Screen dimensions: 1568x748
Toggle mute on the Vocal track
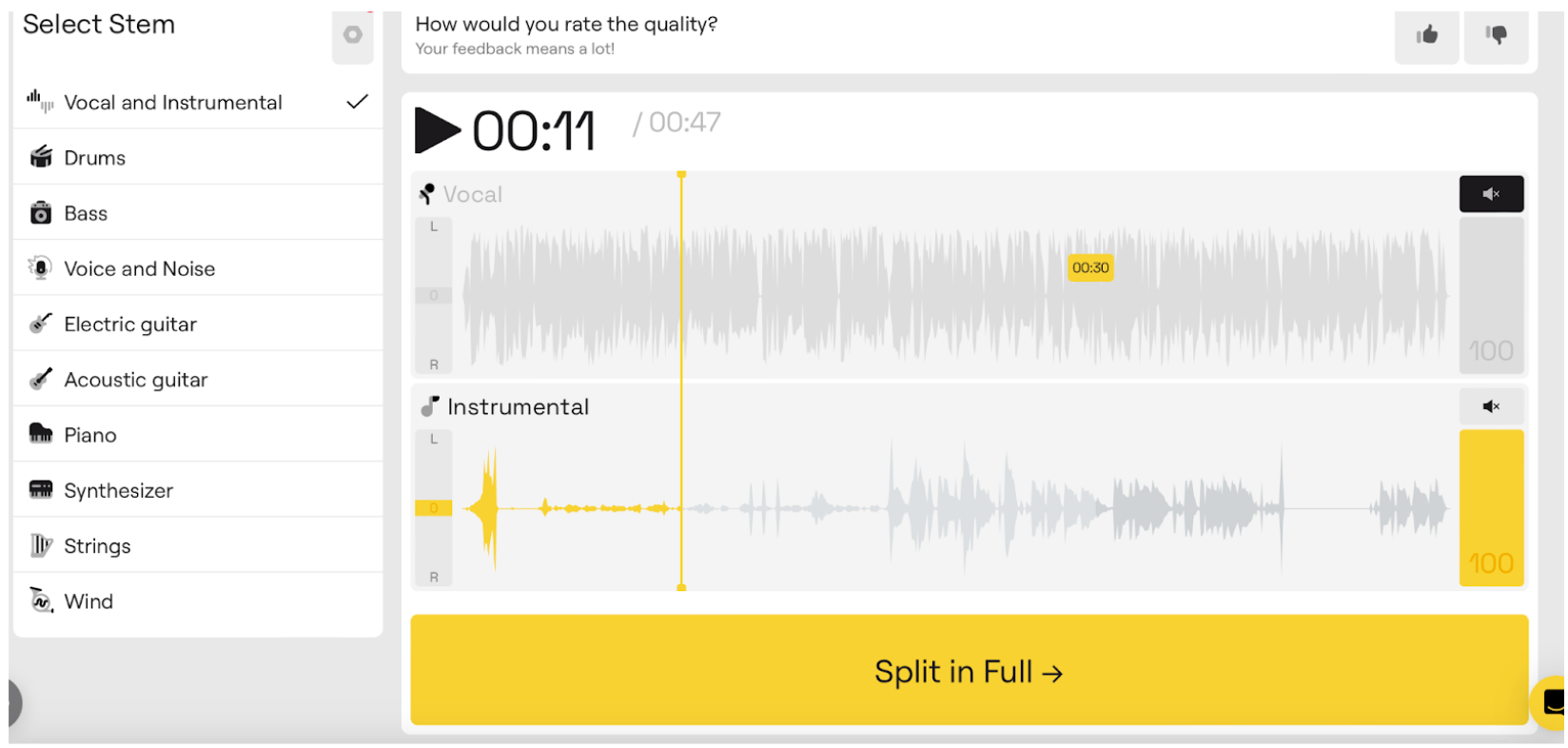tap(1491, 194)
